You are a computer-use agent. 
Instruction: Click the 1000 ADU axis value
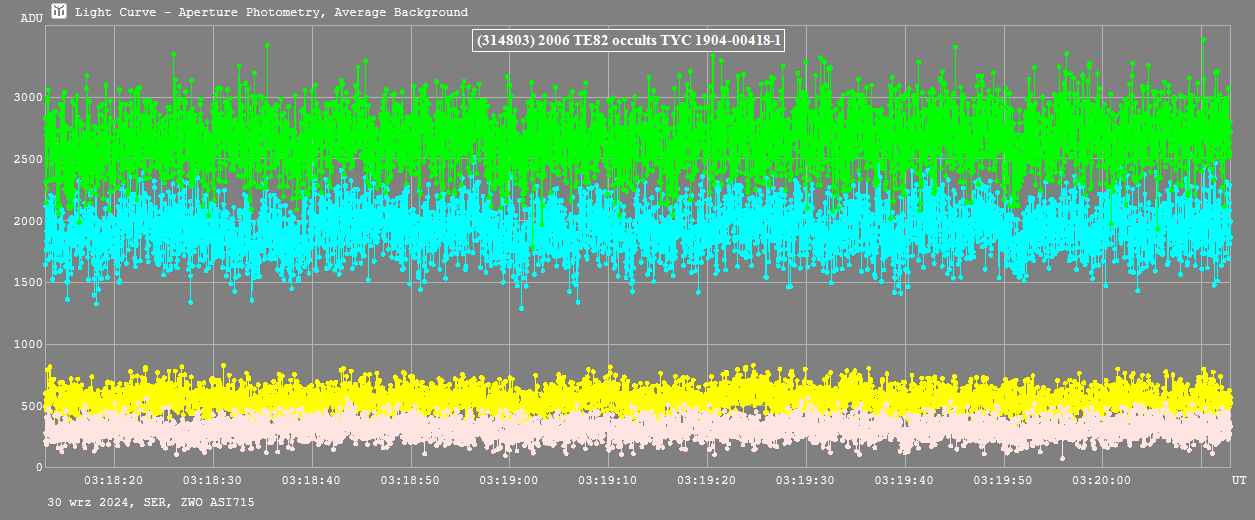coord(26,344)
